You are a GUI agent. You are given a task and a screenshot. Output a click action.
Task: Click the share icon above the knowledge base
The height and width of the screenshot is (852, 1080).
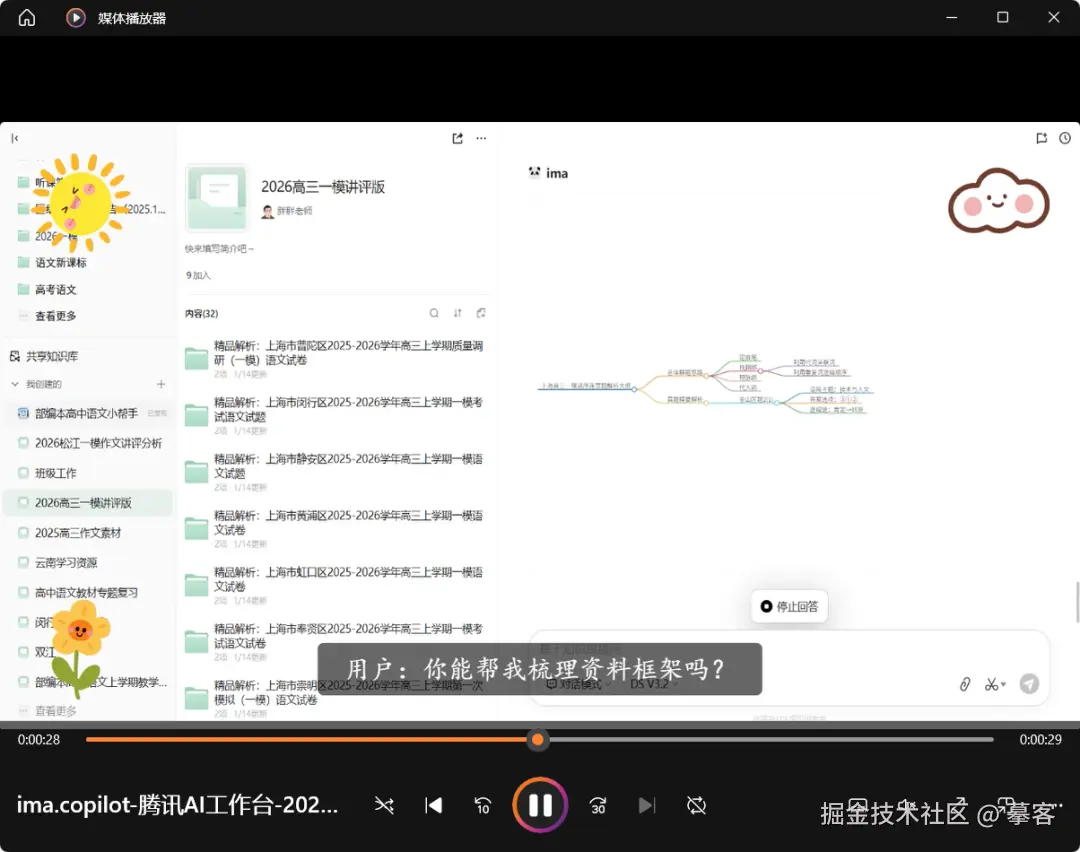(x=457, y=138)
